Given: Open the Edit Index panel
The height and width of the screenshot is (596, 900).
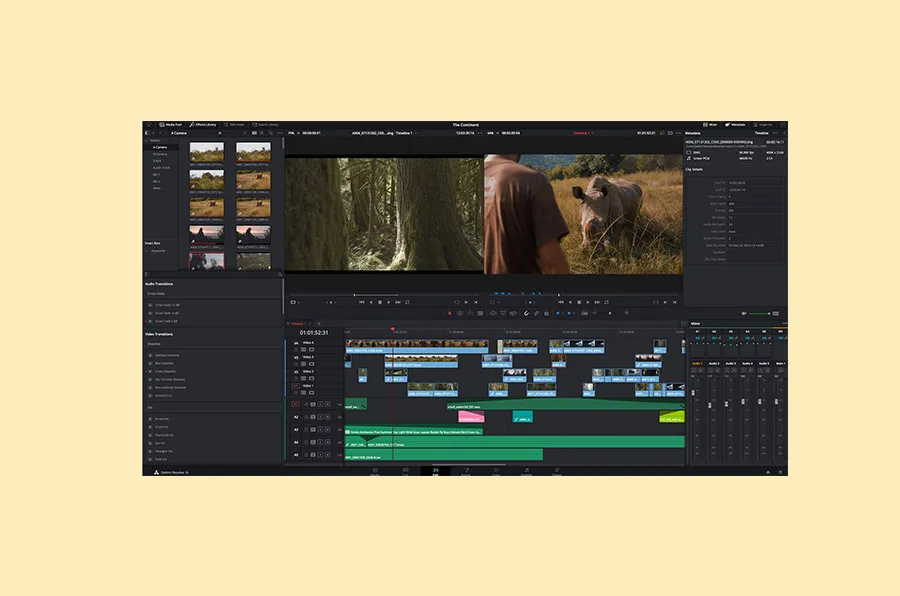Looking at the screenshot, I should pos(233,122).
